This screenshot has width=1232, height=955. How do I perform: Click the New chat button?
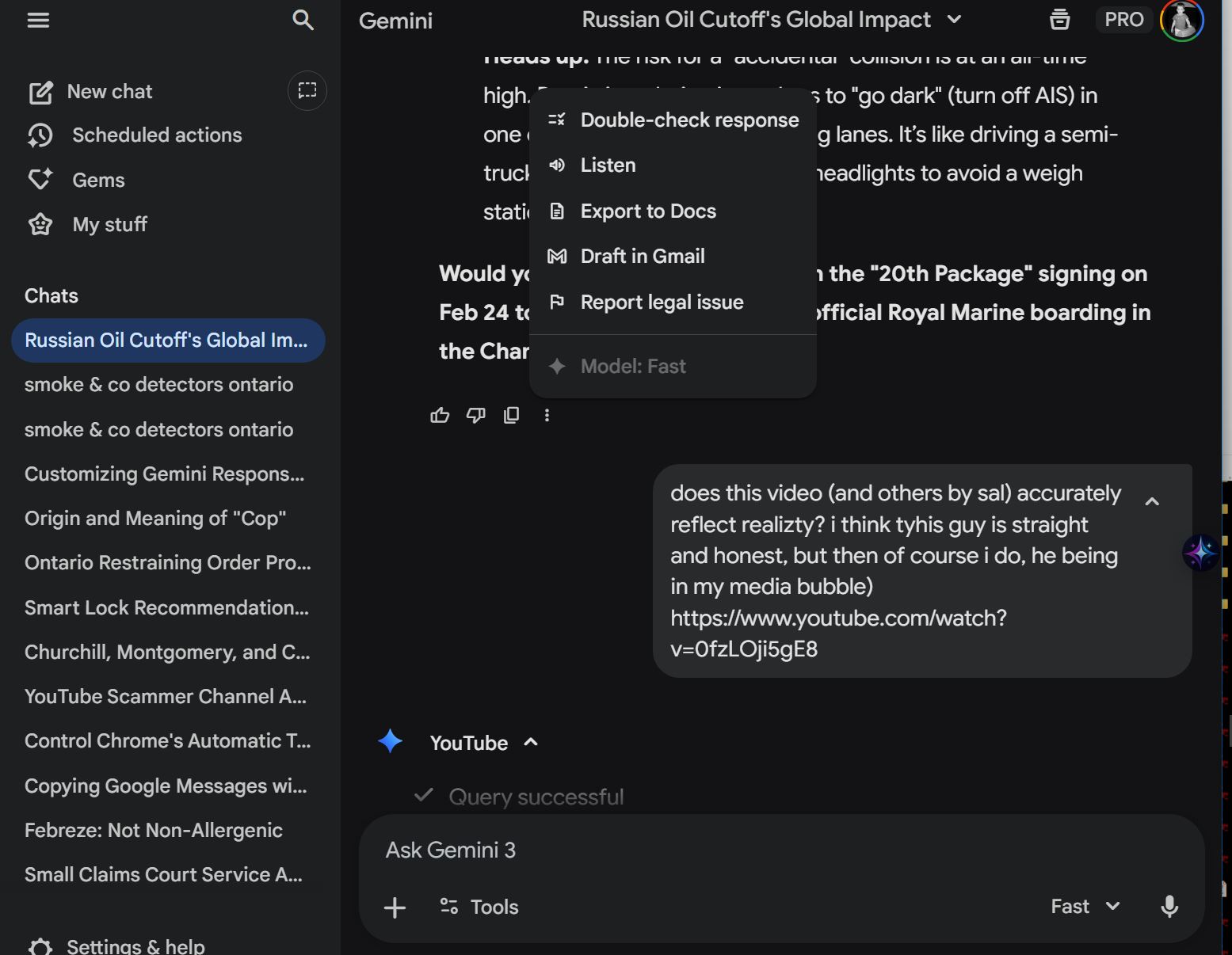[109, 92]
